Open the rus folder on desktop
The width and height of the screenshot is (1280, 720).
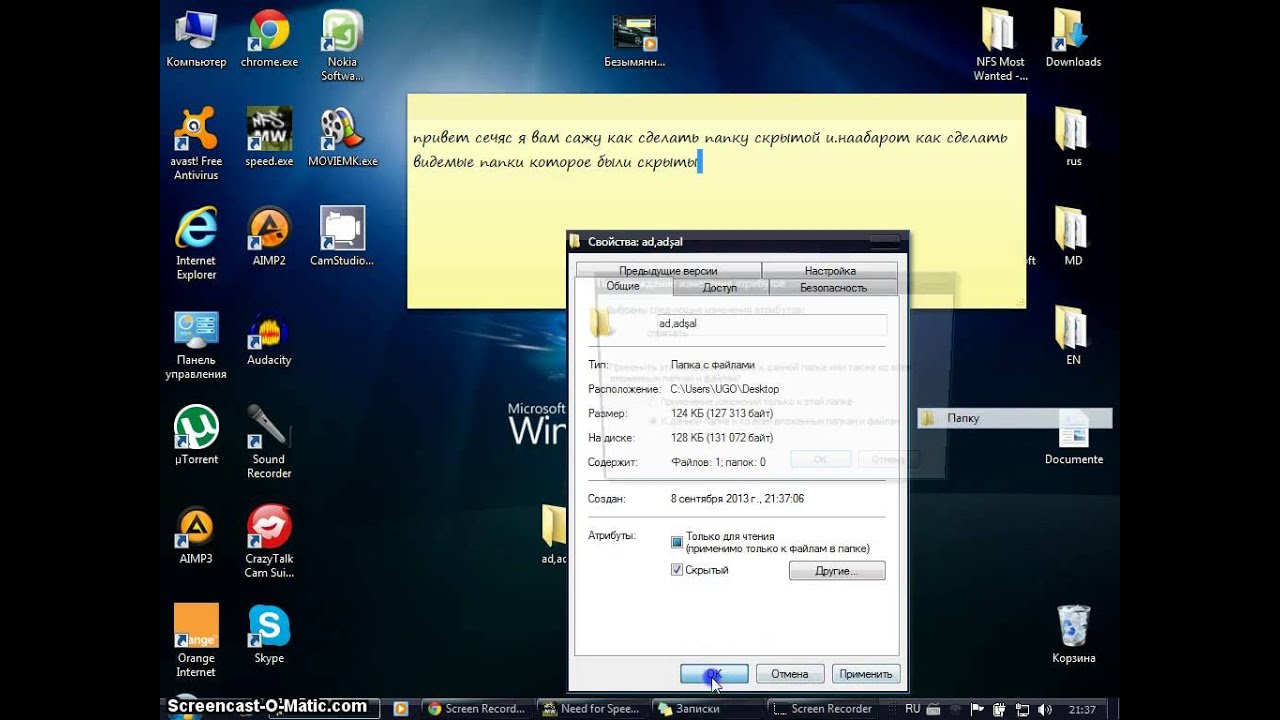[x=1073, y=138]
